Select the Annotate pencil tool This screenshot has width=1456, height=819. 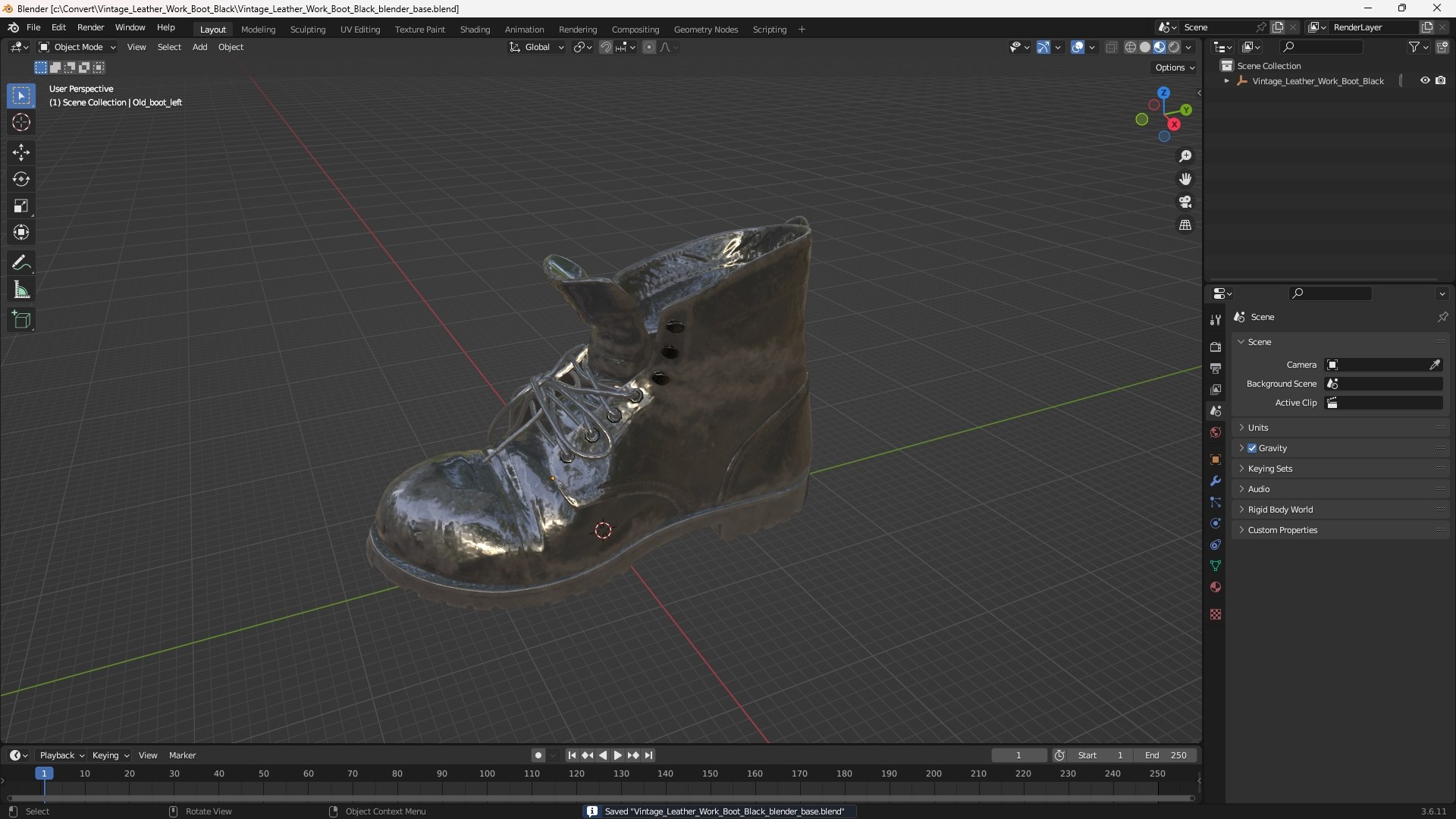(21, 263)
